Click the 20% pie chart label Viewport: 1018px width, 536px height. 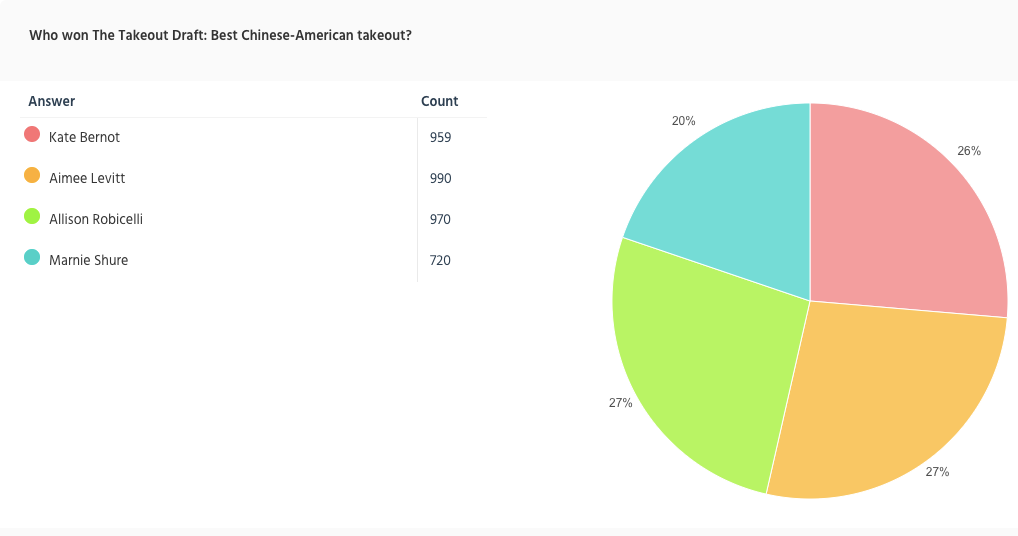(x=683, y=121)
